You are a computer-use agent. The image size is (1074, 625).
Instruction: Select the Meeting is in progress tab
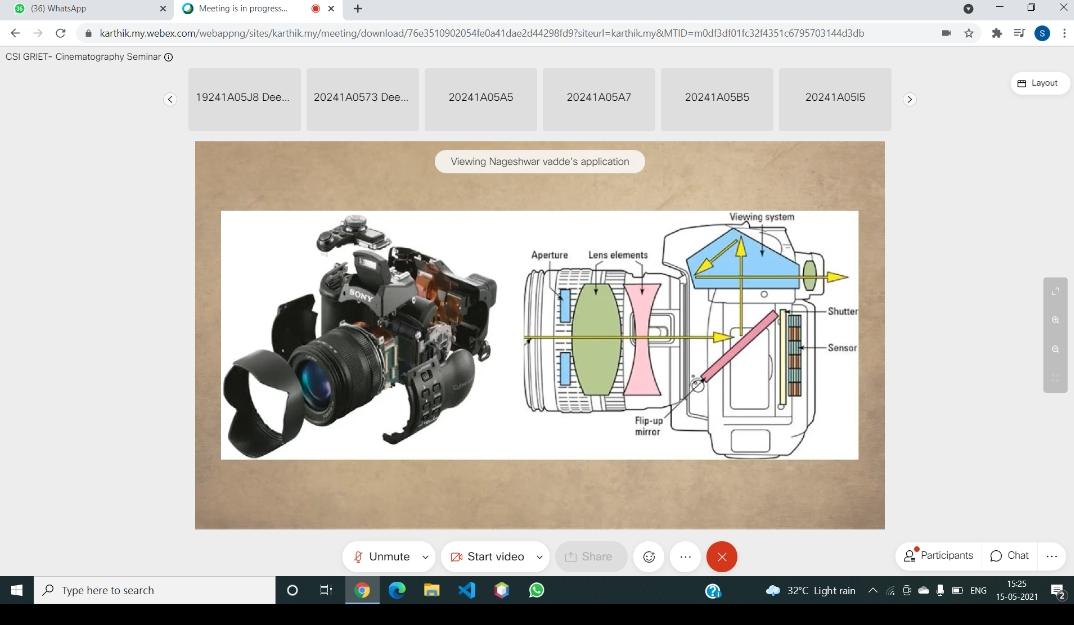243,9
